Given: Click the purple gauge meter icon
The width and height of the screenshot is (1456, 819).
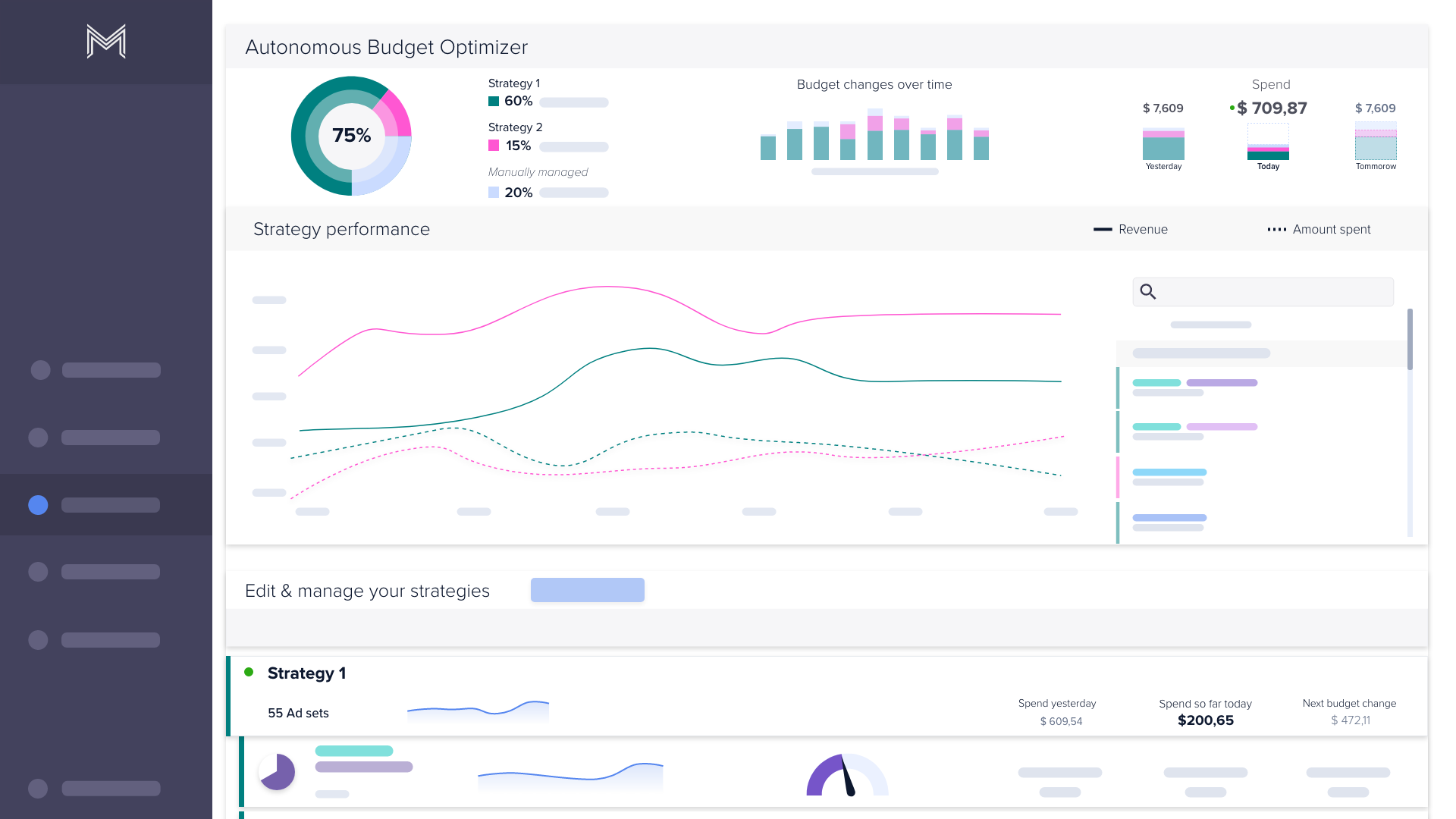Looking at the screenshot, I should click(847, 776).
